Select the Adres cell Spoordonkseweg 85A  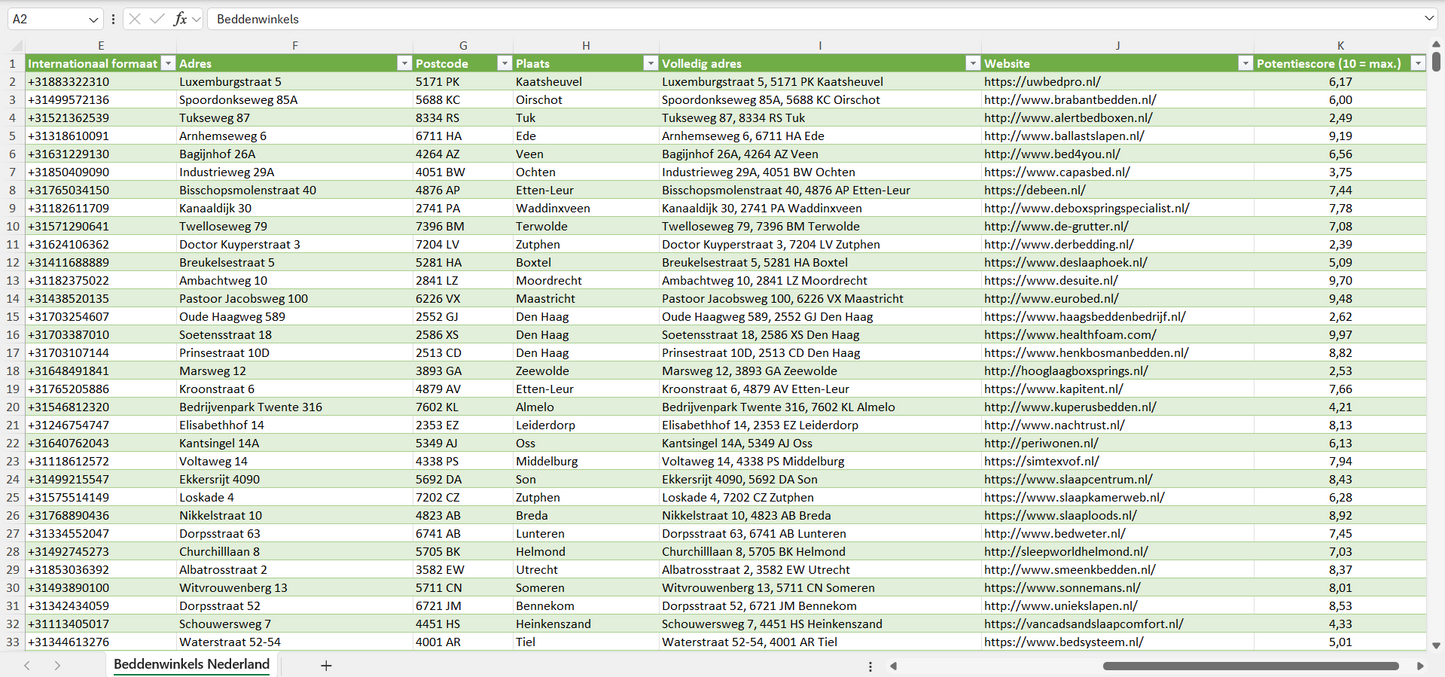pos(295,100)
